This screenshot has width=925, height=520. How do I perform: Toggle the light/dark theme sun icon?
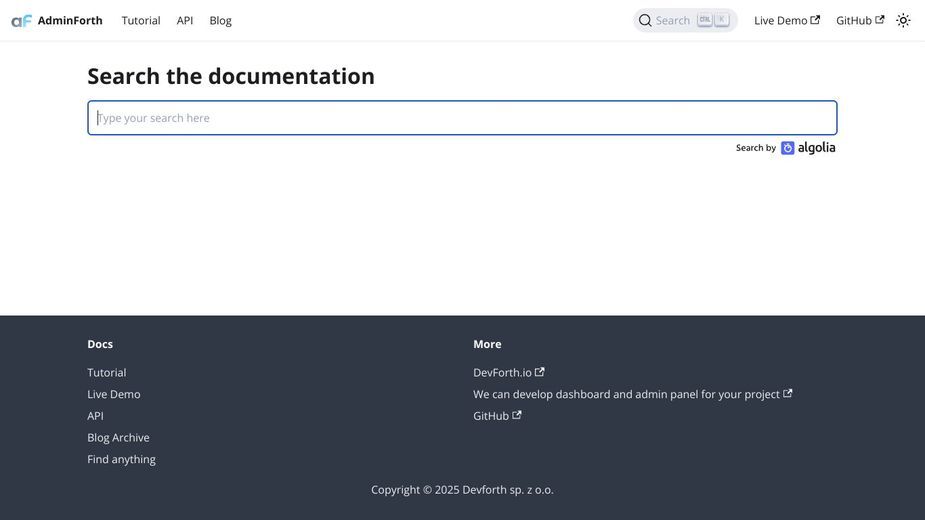903,21
